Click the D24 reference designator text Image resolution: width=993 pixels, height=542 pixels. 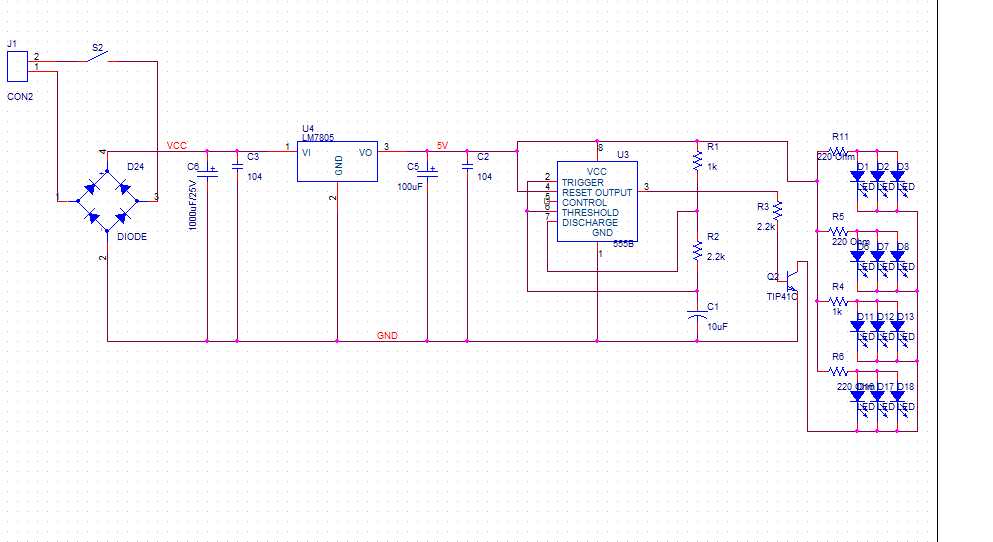(136, 167)
